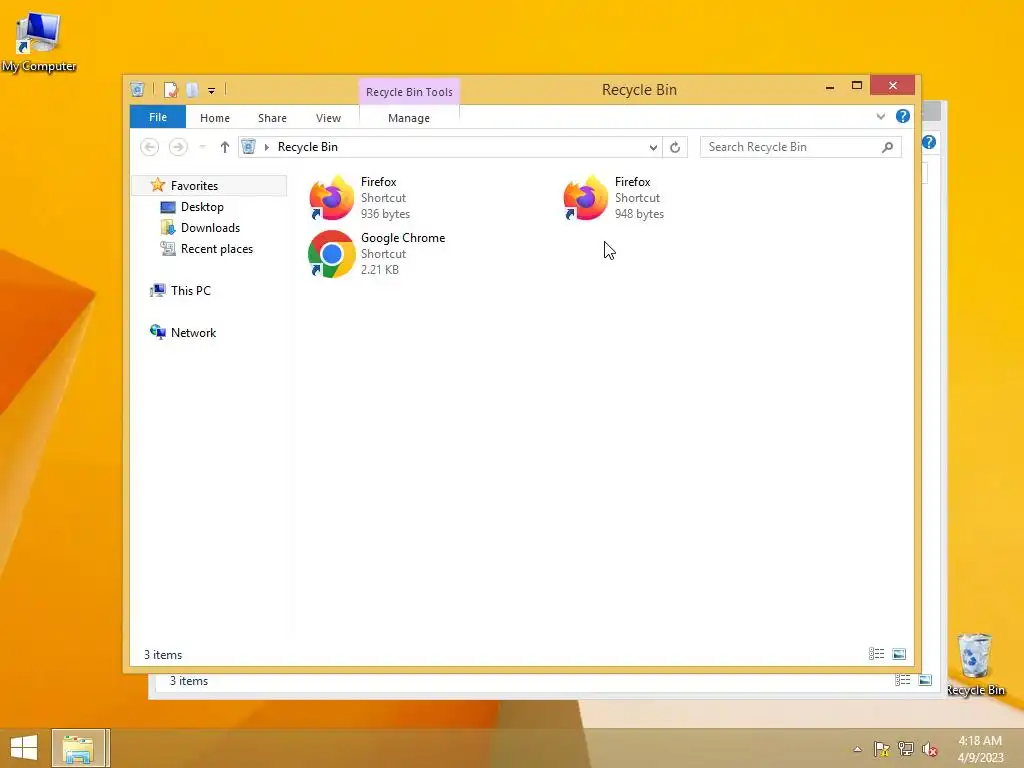Select the Google Chrome shortcut icon
Screen dimensions: 1024x768
pos(332,253)
